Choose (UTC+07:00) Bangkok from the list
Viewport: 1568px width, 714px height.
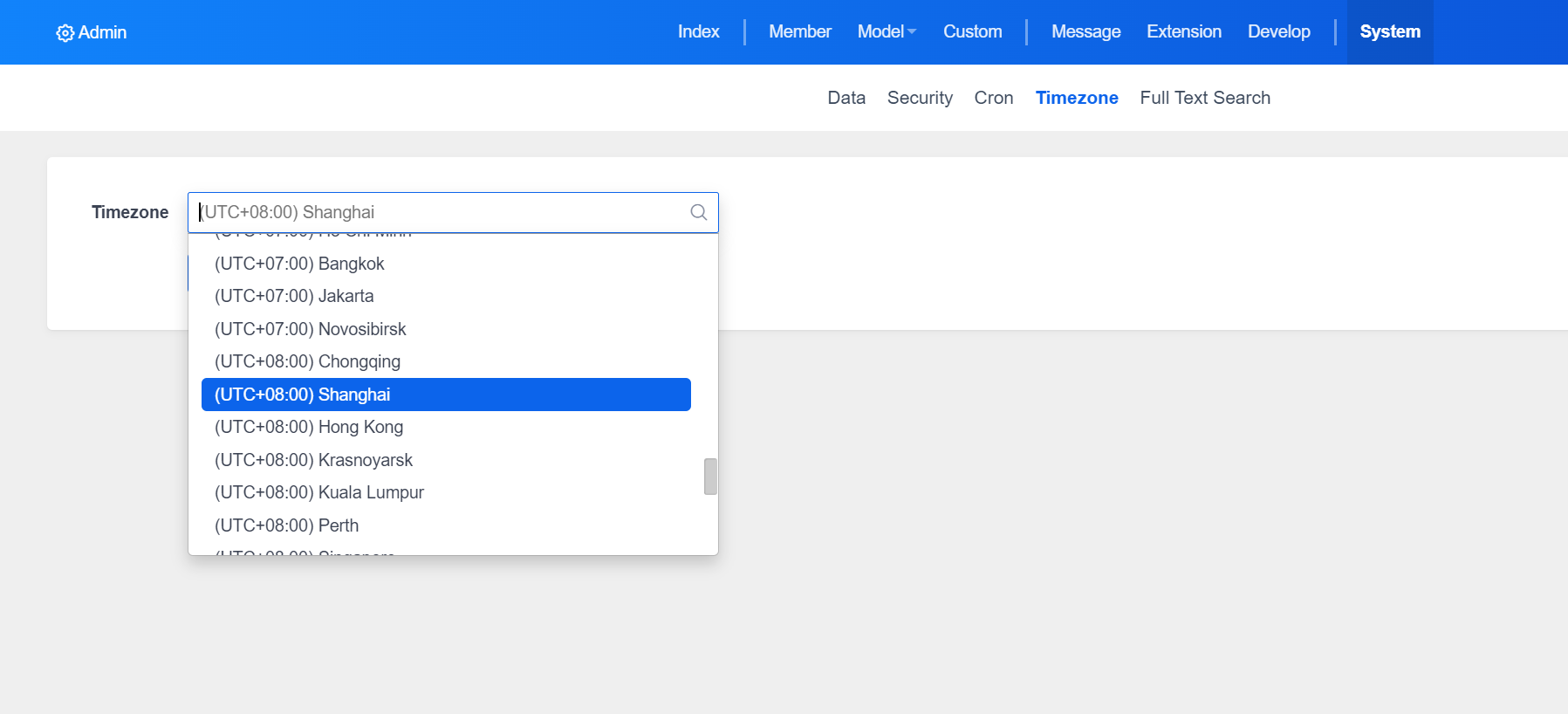click(299, 264)
